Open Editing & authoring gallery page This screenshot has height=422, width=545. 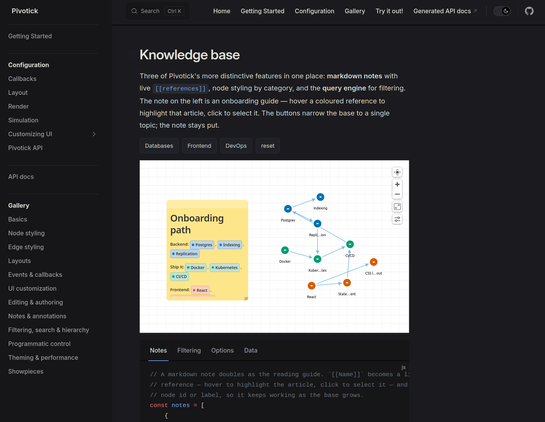coord(35,302)
